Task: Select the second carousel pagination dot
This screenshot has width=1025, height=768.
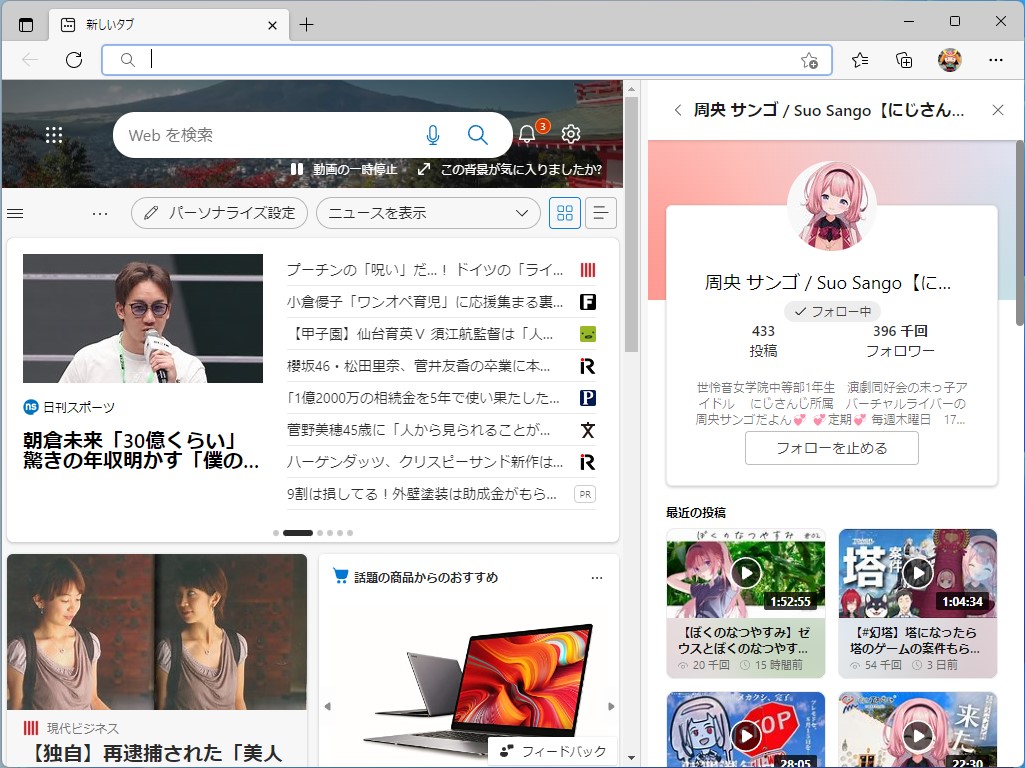Action: (296, 533)
